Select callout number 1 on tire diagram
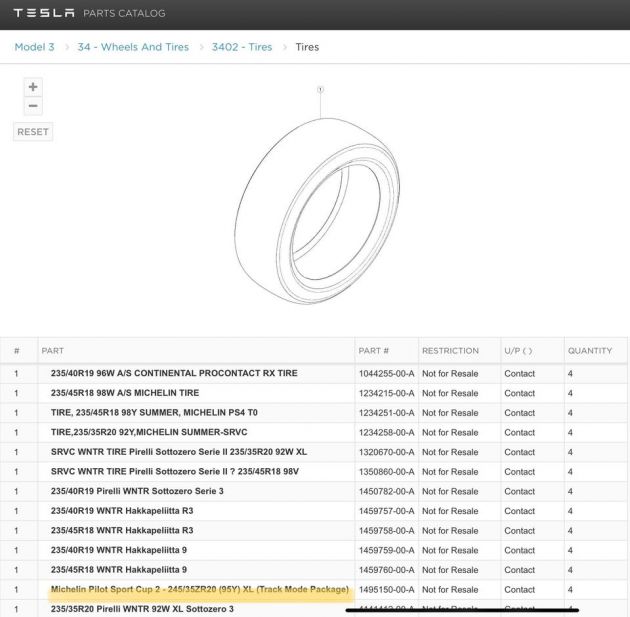630x617 pixels. click(x=320, y=89)
